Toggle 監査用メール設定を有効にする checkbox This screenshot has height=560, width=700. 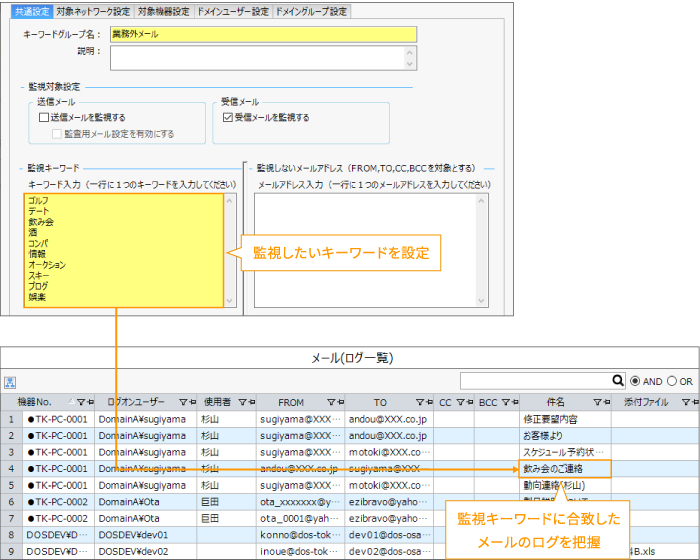tap(57, 134)
